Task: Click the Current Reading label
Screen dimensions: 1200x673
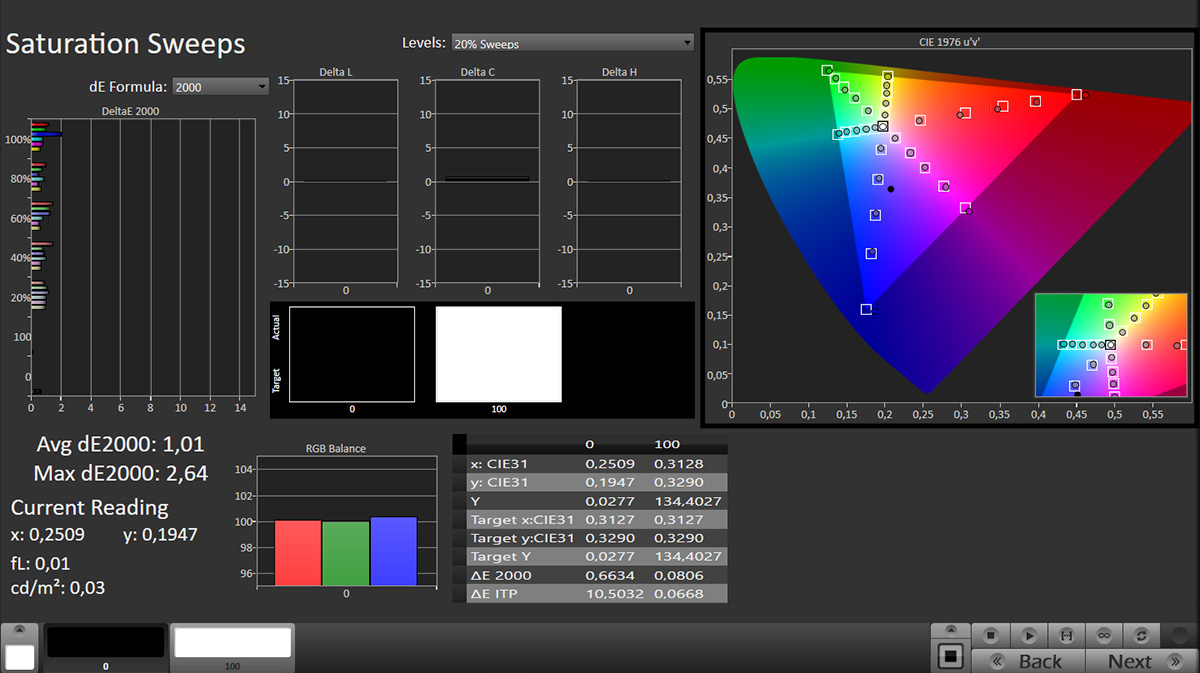Action: click(x=89, y=507)
